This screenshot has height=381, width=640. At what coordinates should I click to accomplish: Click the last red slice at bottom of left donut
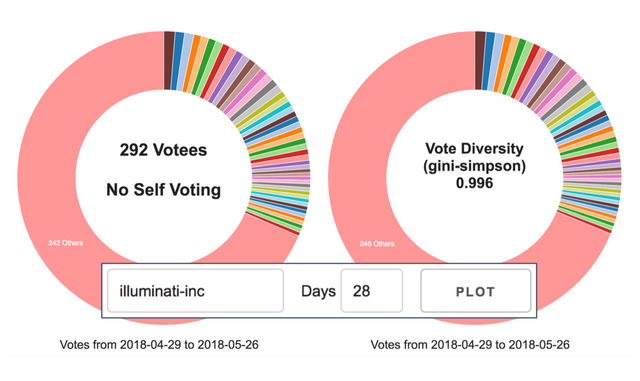coord(272,223)
